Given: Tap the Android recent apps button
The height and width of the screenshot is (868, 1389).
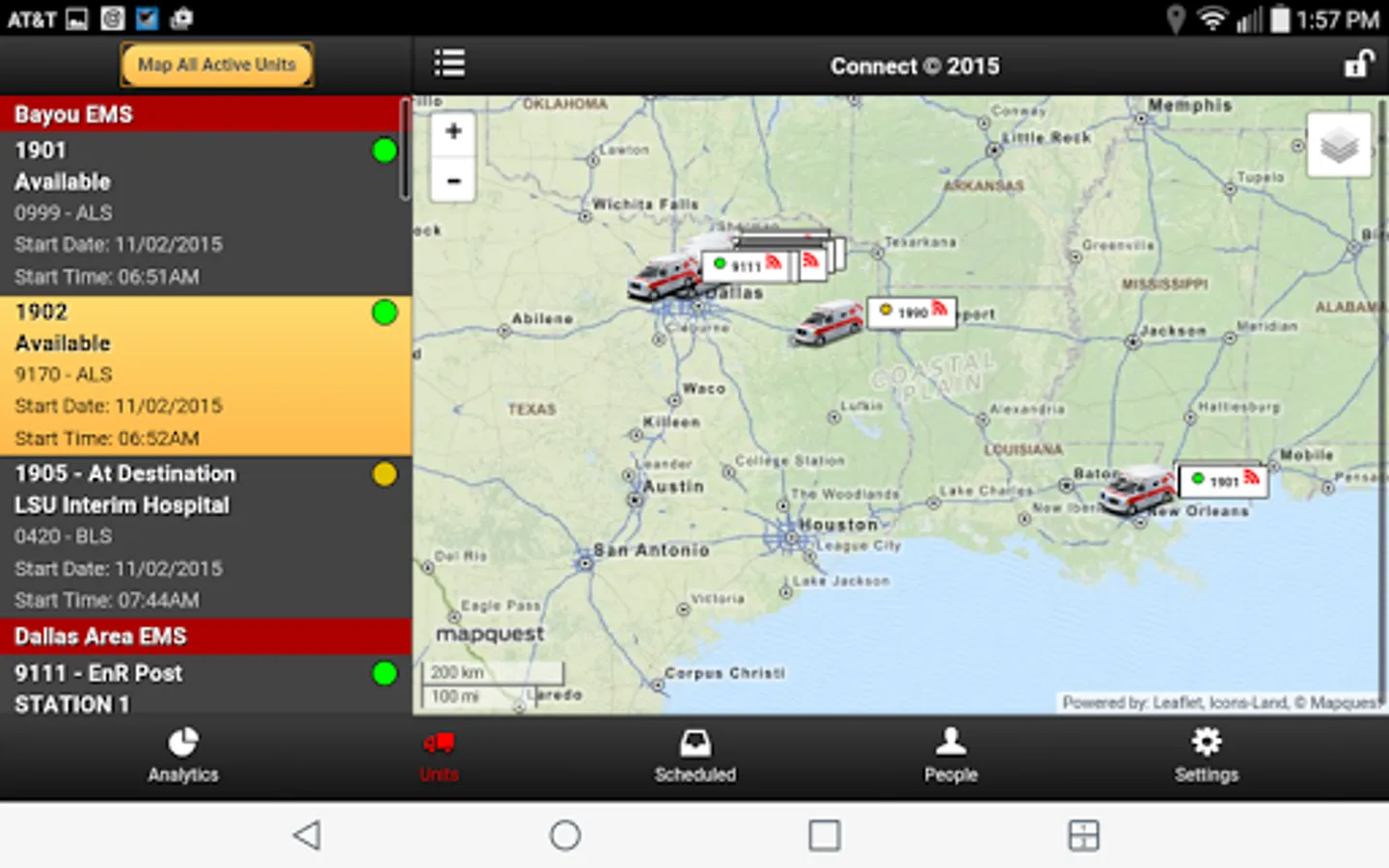Looking at the screenshot, I should pyautogui.click(x=825, y=835).
